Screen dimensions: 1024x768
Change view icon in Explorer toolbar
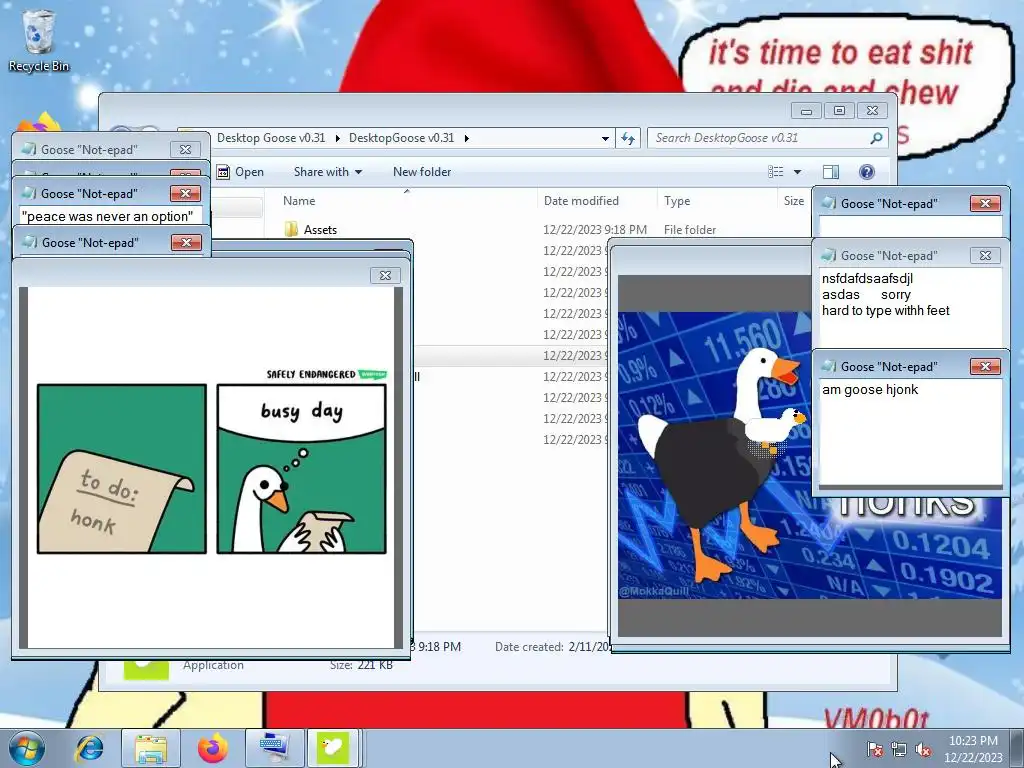(x=775, y=172)
